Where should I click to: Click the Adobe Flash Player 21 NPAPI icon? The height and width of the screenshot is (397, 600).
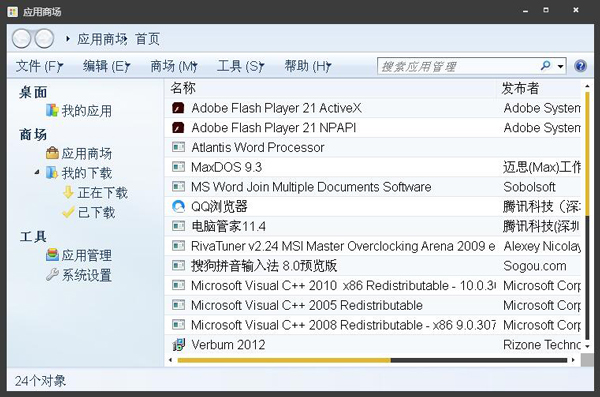coord(178,127)
